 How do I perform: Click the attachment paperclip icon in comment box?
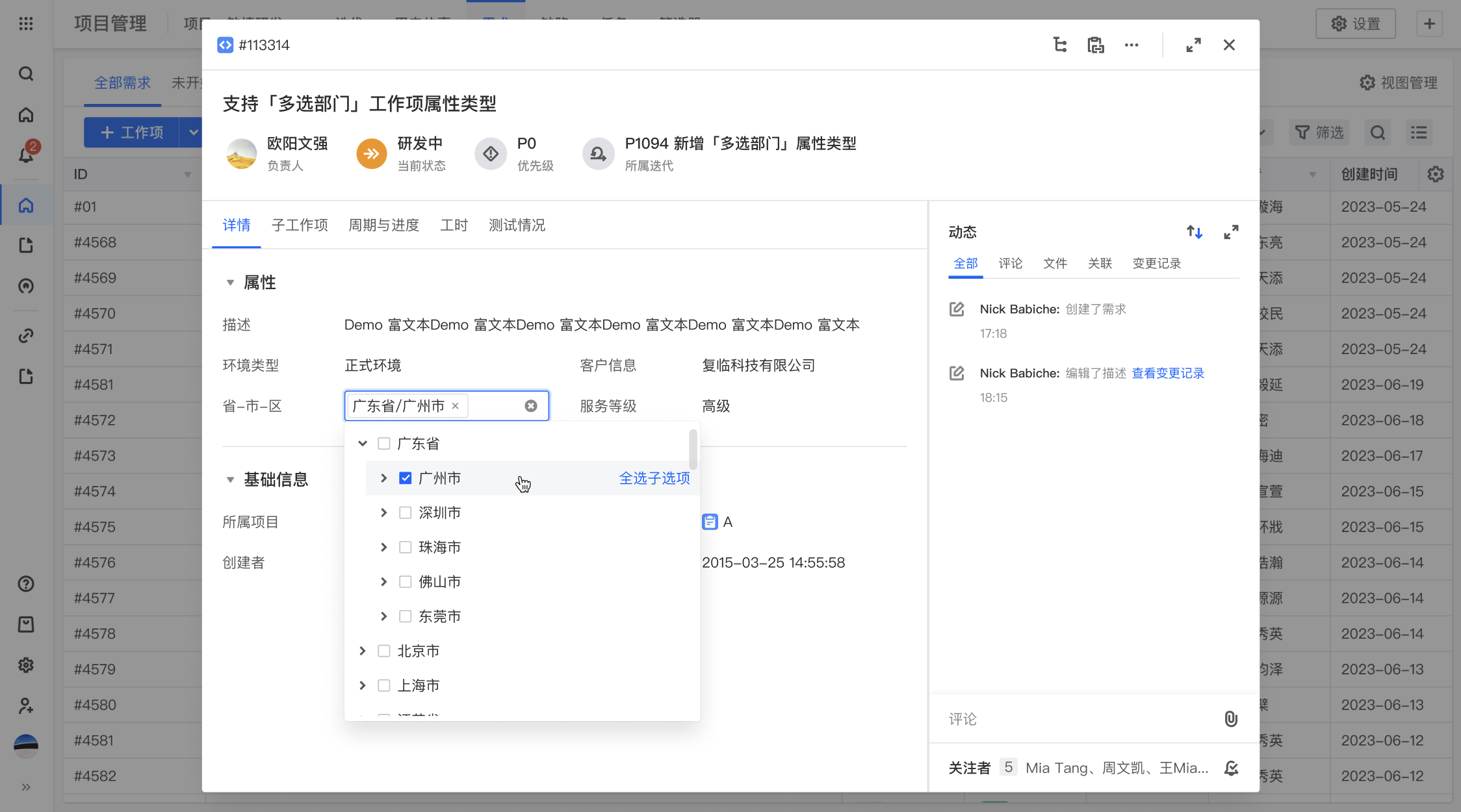pos(1231,718)
